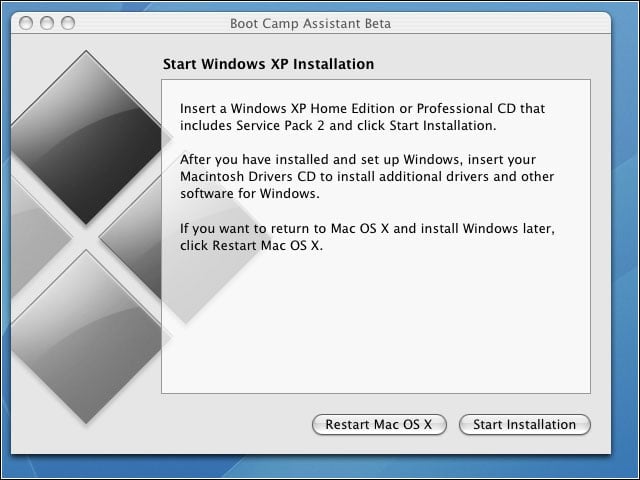Screen dimensions: 640x480
Task: Click the 'Start Windows XP Installation' heading
Action: pos(268,64)
